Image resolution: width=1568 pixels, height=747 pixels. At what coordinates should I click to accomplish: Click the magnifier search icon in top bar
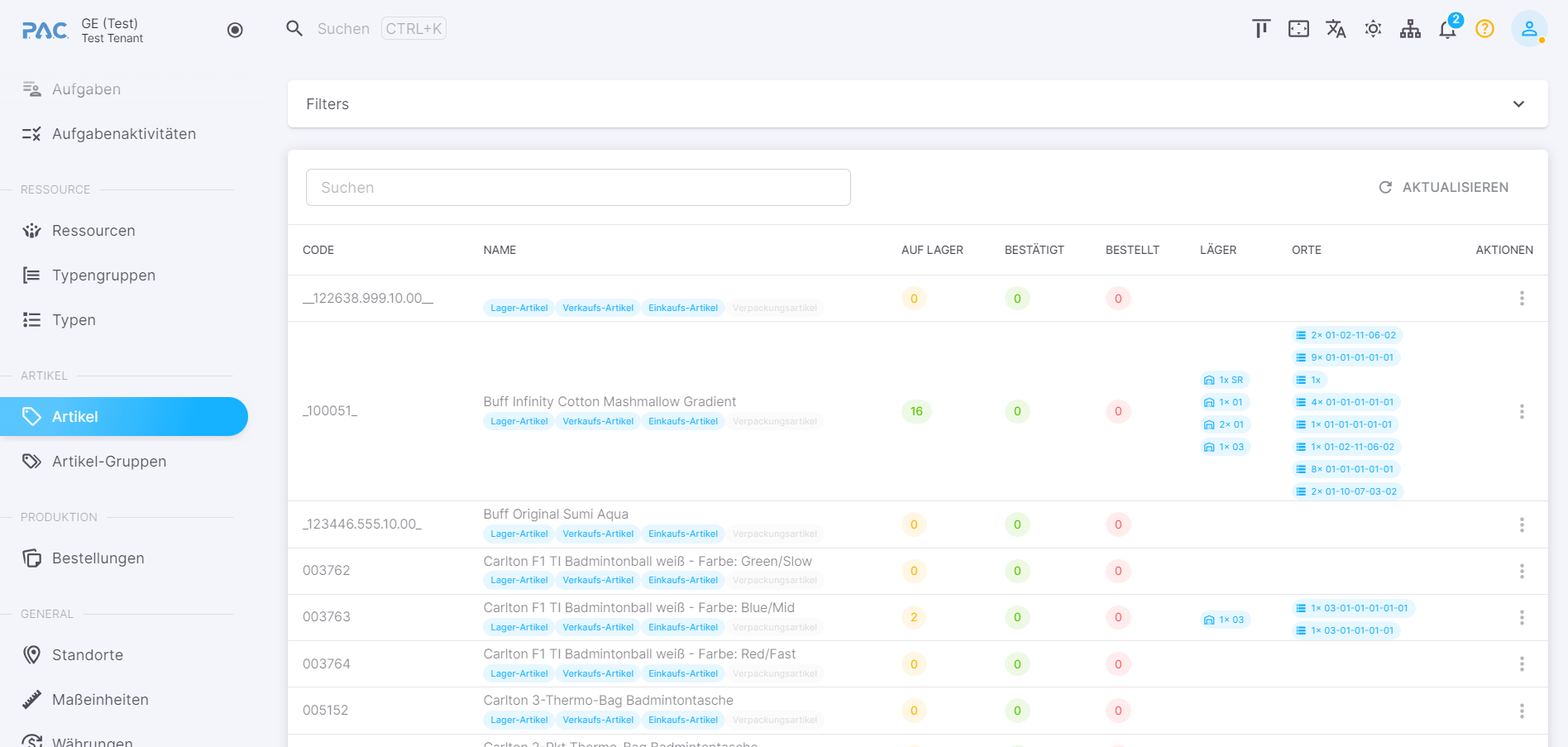click(x=294, y=29)
